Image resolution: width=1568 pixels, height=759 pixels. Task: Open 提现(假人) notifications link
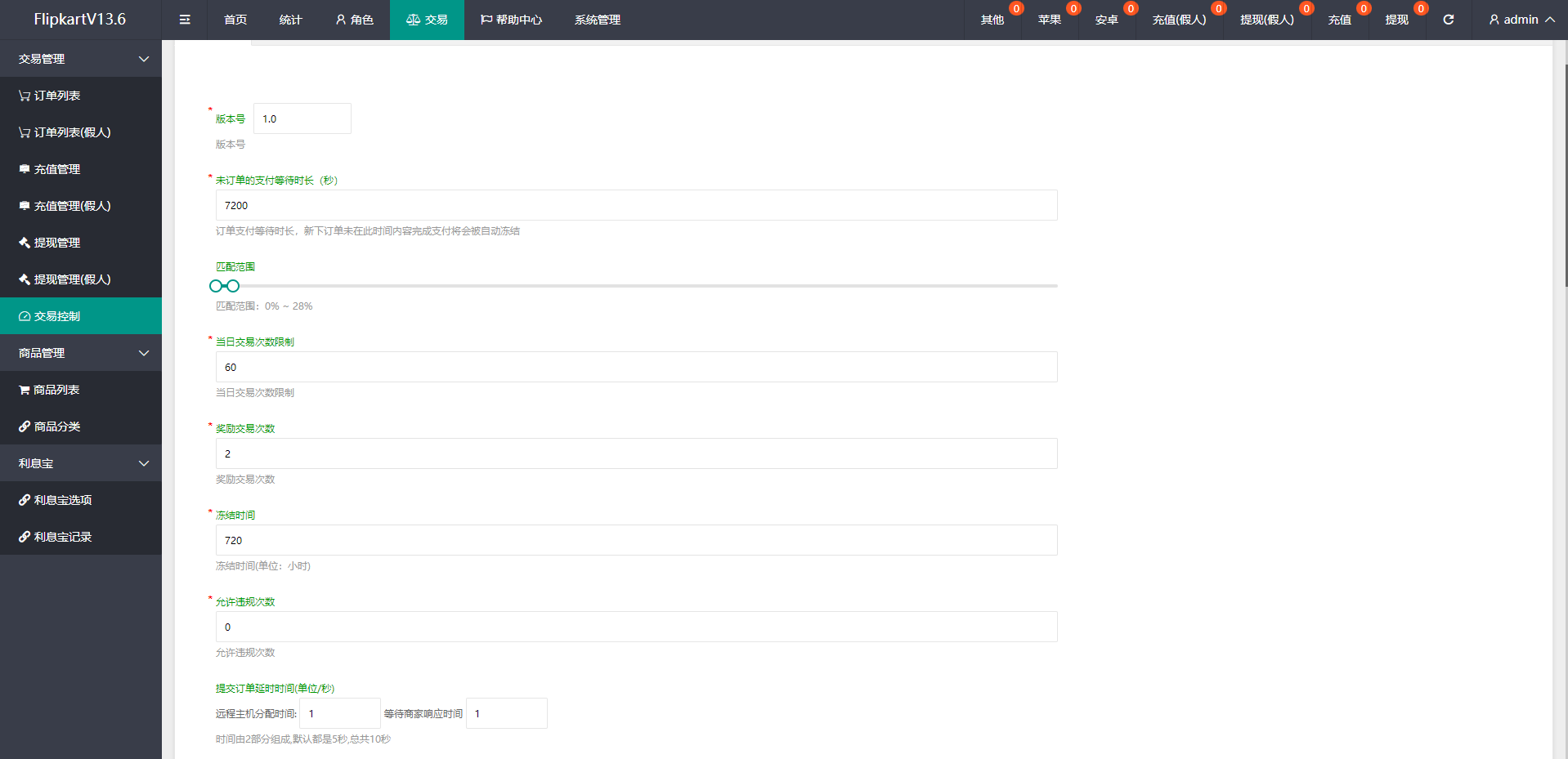tap(1267, 20)
